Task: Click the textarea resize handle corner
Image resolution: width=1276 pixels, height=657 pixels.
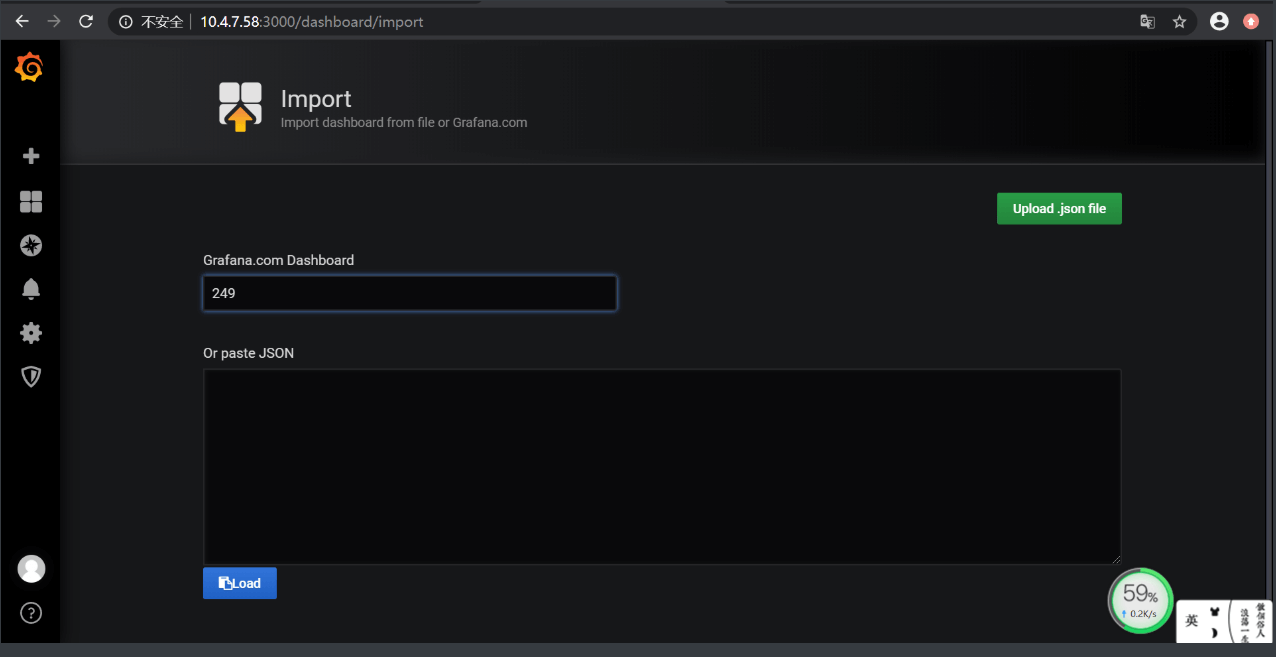Action: pos(1116,559)
